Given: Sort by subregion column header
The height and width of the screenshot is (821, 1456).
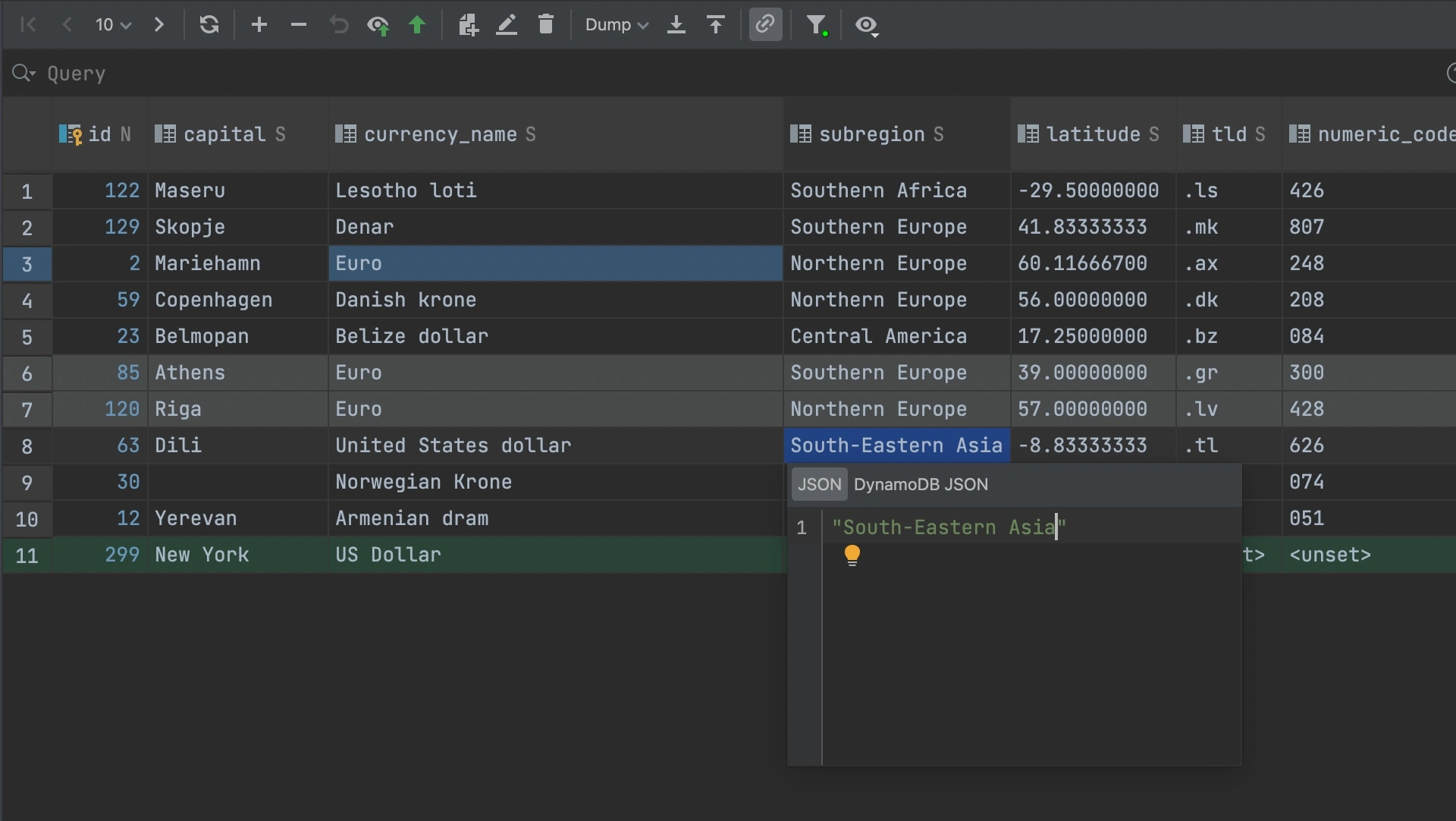Looking at the screenshot, I should pyautogui.click(x=897, y=134).
